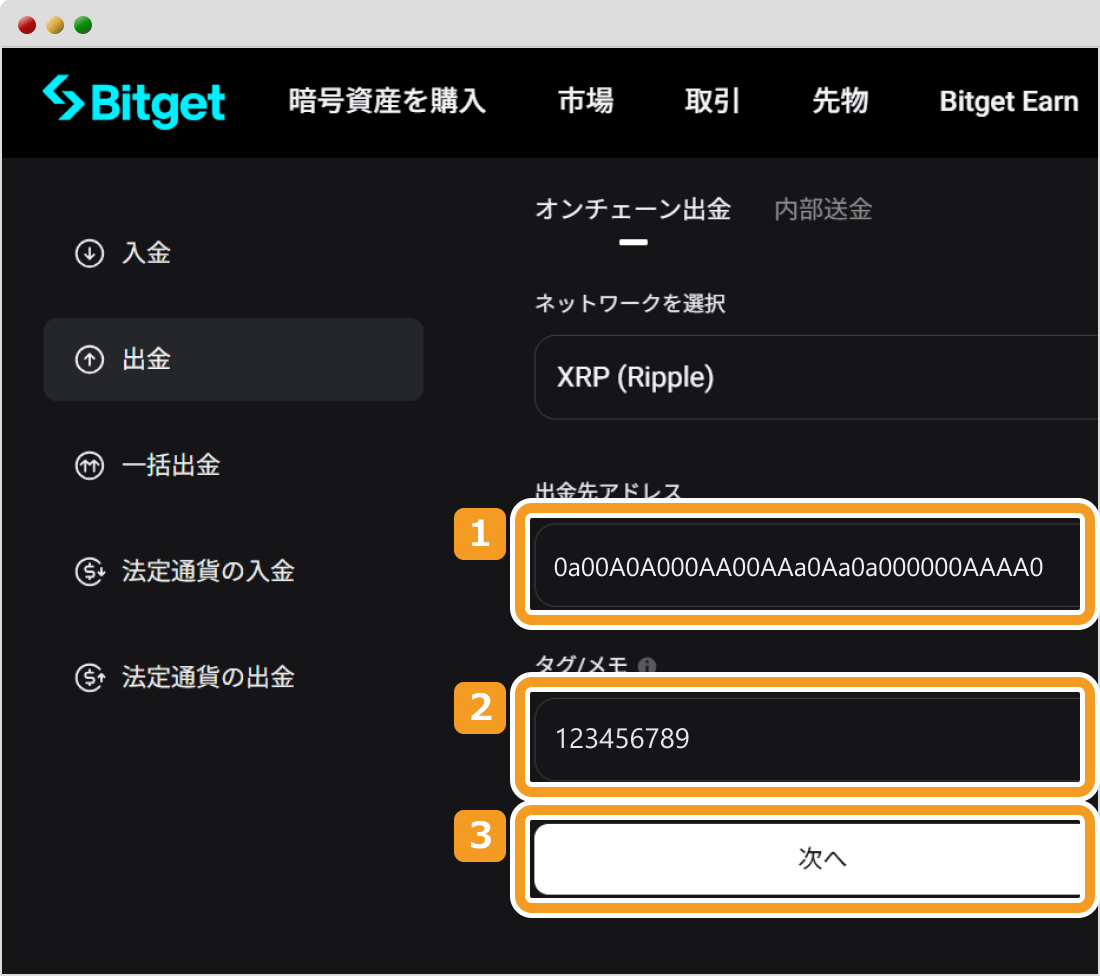Click the Bitget logo
The height and width of the screenshot is (976, 1100).
coord(133,101)
